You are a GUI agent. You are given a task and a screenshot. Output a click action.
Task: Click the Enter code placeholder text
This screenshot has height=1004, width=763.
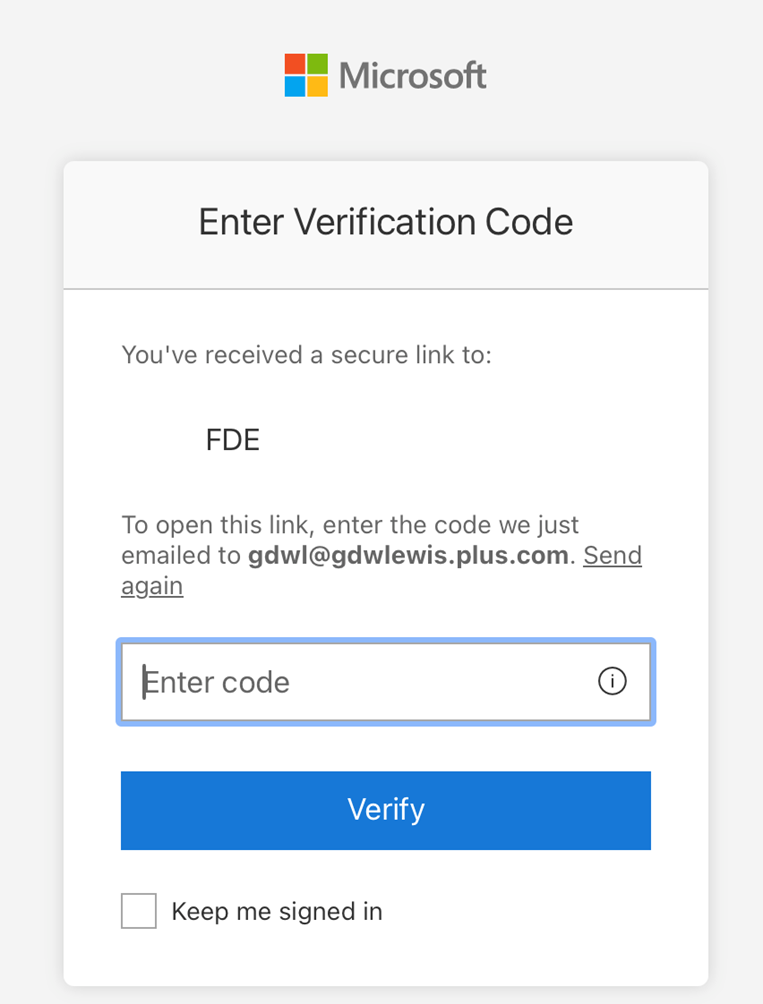[x=216, y=682]
